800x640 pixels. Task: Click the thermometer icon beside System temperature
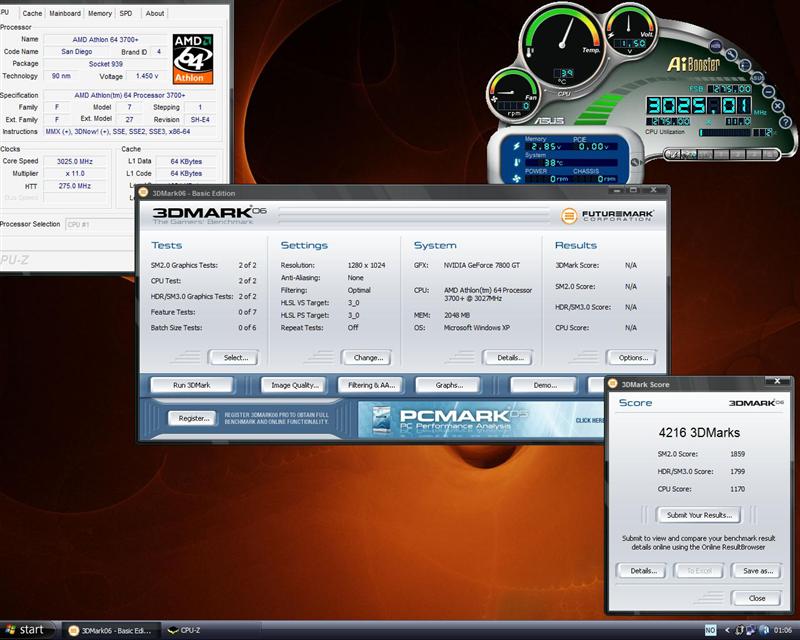516,162
